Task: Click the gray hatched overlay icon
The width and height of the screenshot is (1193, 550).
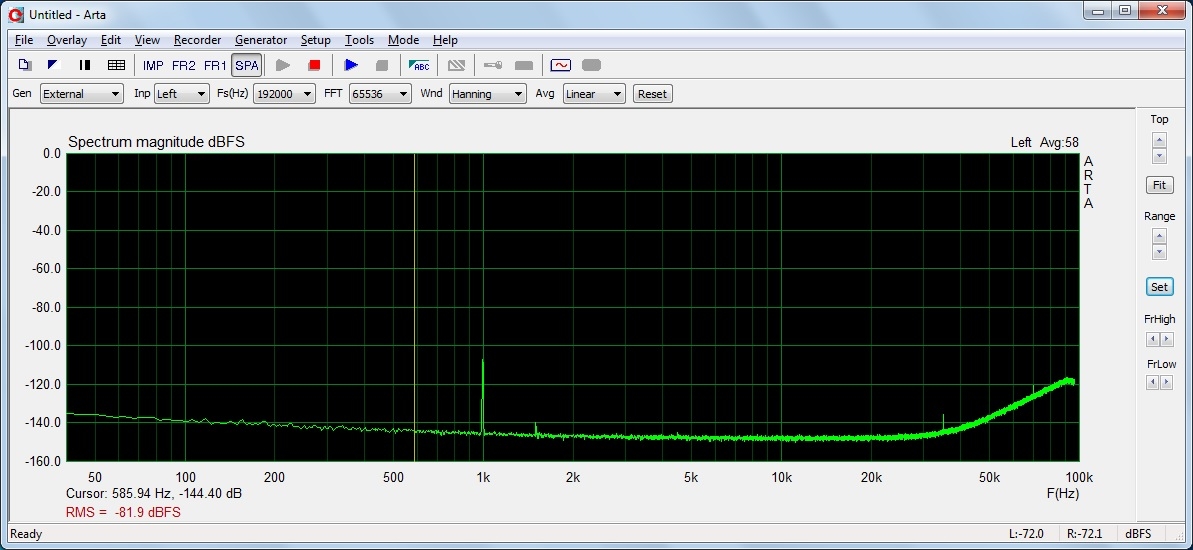Action: pyautogui.click(x=456, y=65)
